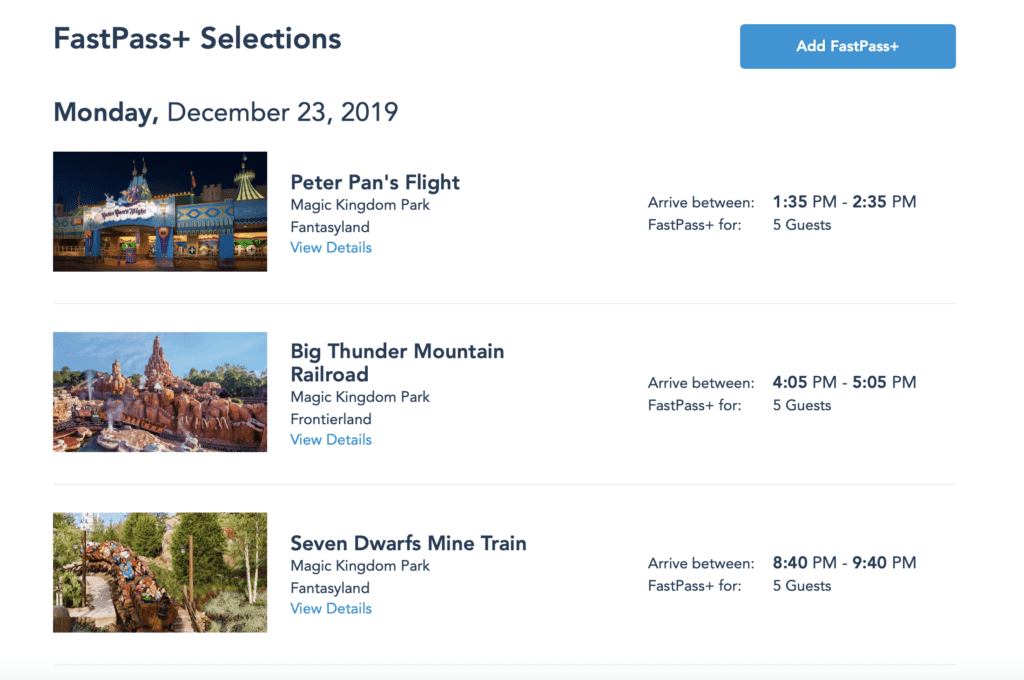Open the Peter Pan's Flight thumbnail image

[160, 212]
